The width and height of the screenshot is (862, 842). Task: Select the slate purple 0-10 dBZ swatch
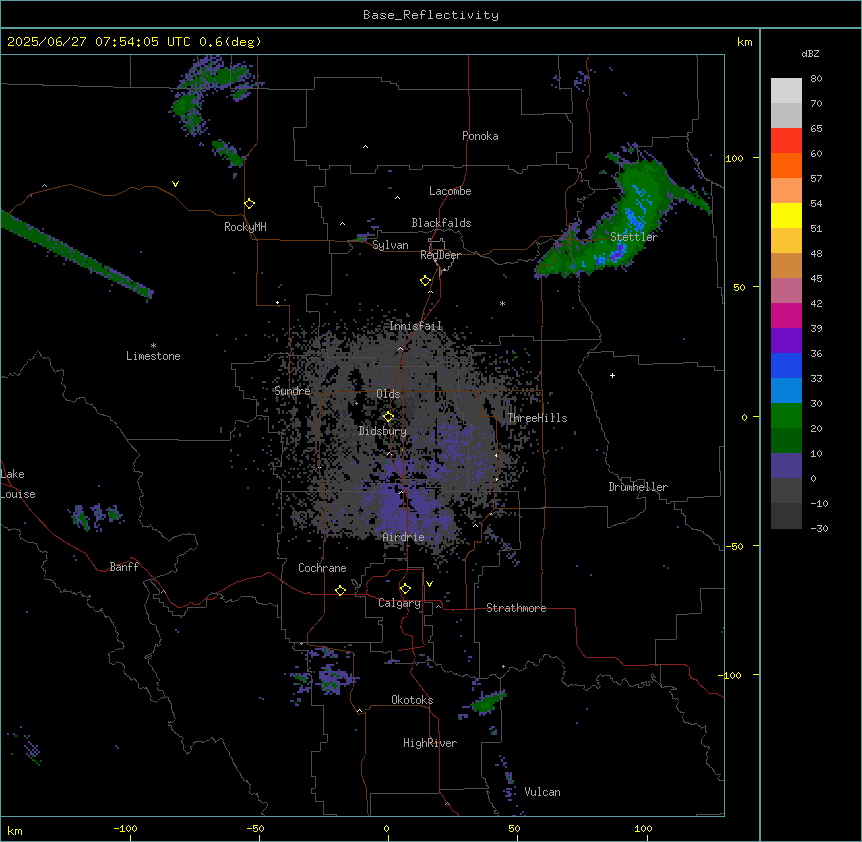(x=786, y=466)
